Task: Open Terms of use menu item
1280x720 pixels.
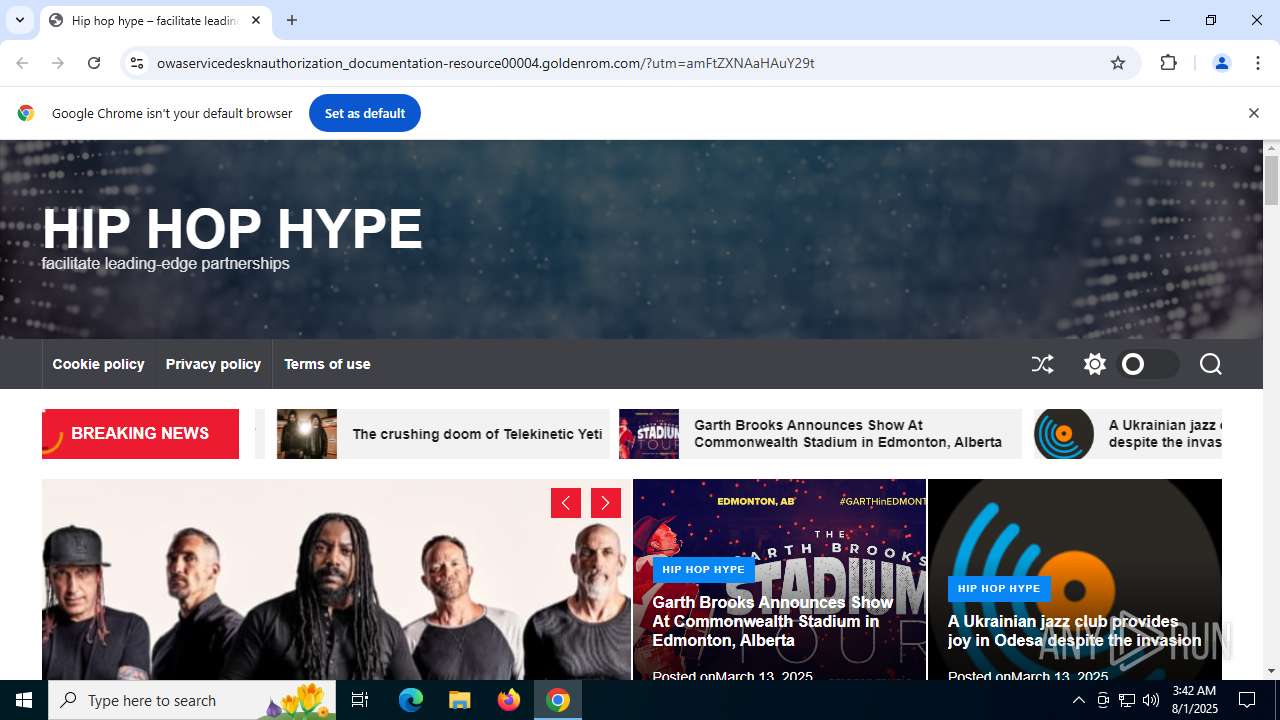Action: (327, 364)
